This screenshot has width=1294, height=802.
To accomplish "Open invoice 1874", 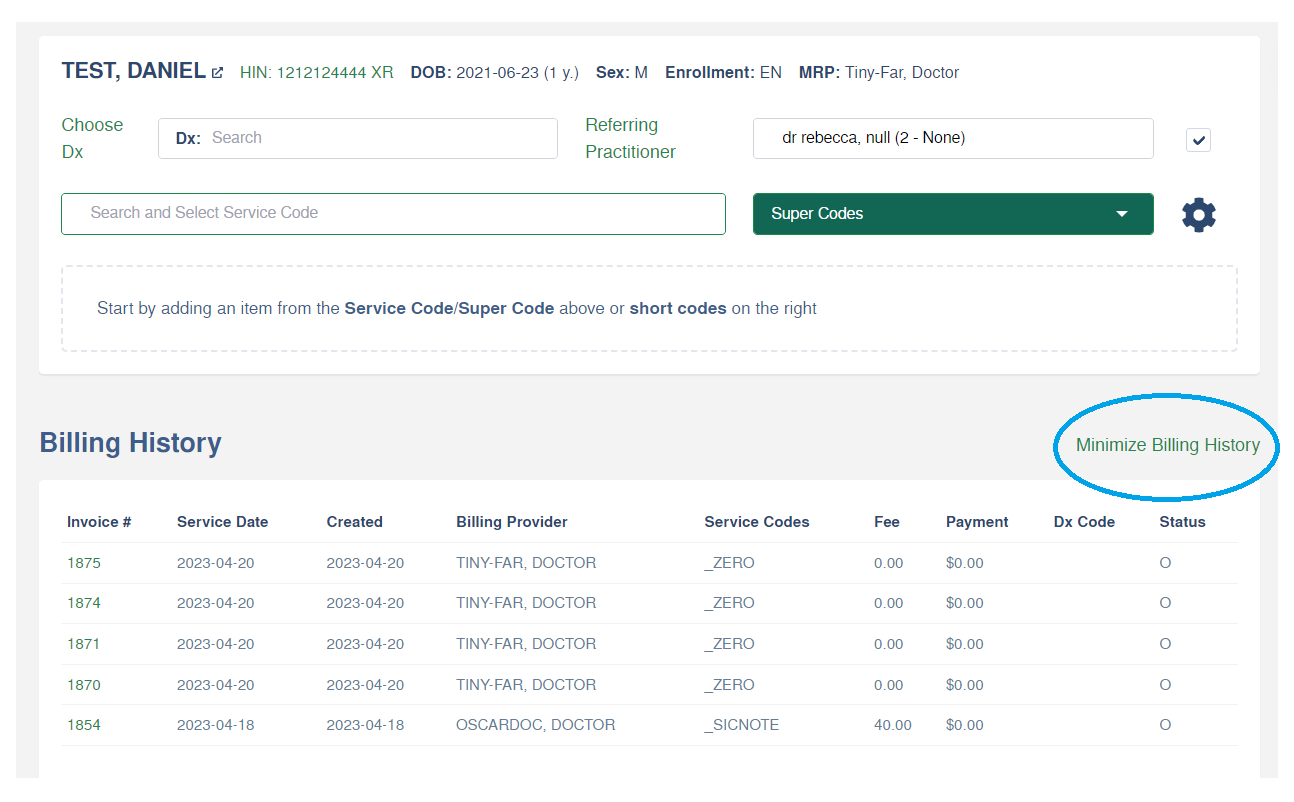I will pyautogui.click(x=84, y=603).
